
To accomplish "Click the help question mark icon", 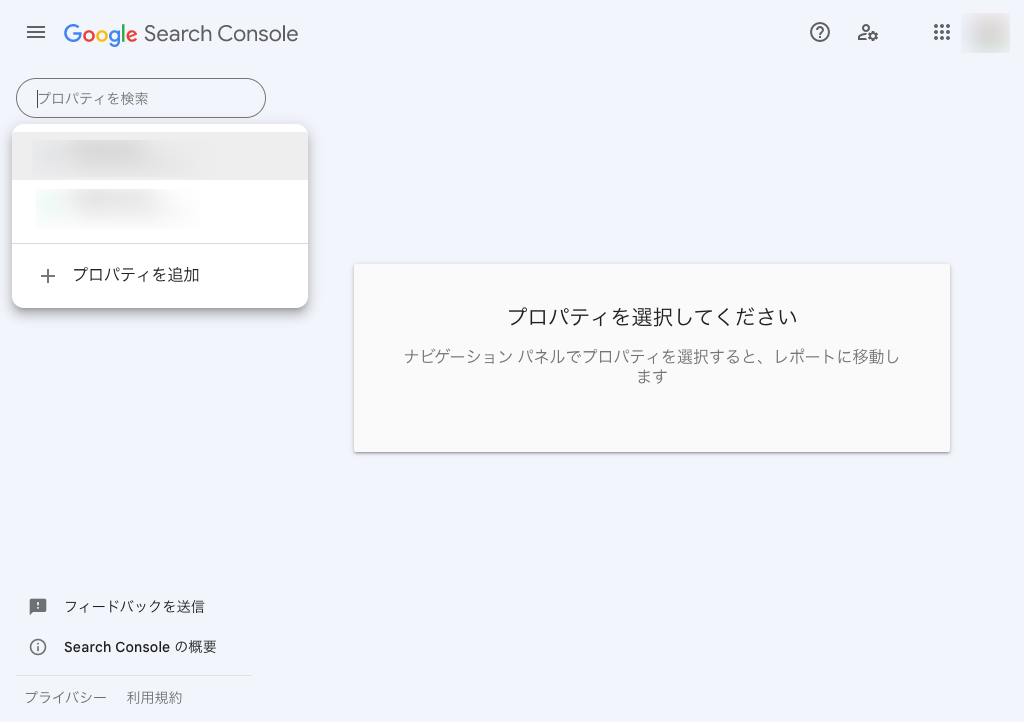I will point(820,33).
